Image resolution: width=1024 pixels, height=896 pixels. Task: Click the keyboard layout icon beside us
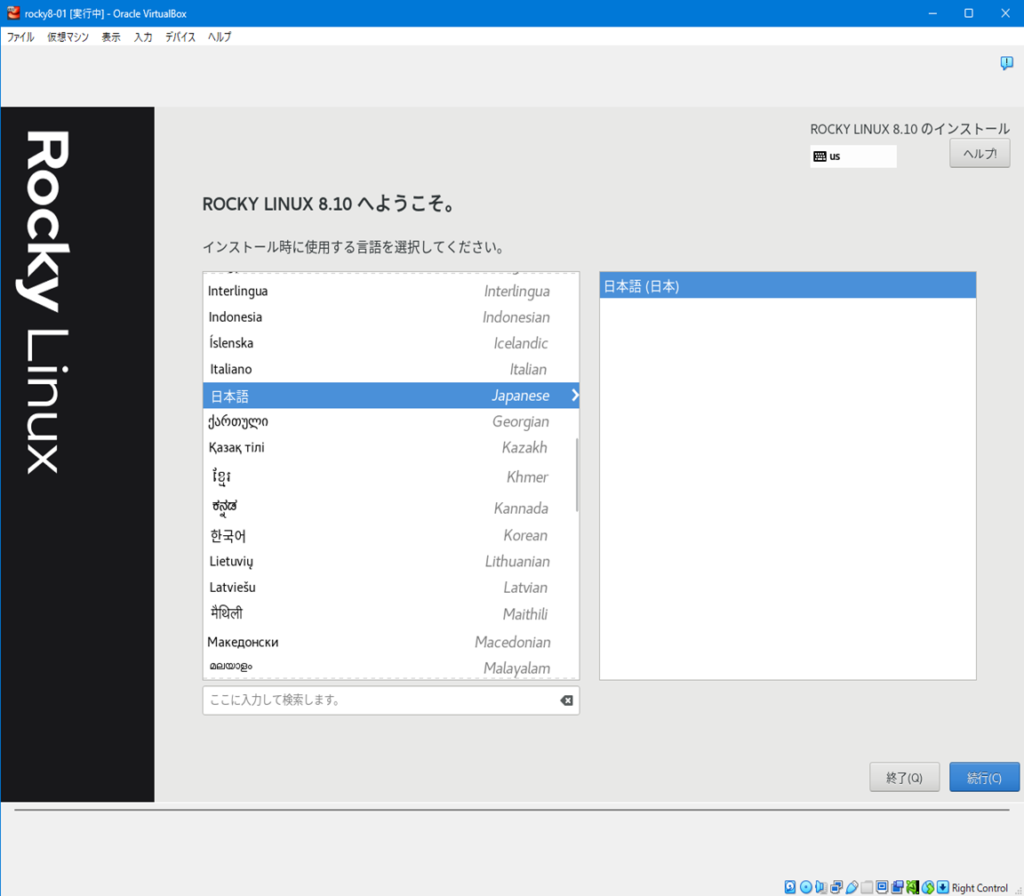(820, 156)
